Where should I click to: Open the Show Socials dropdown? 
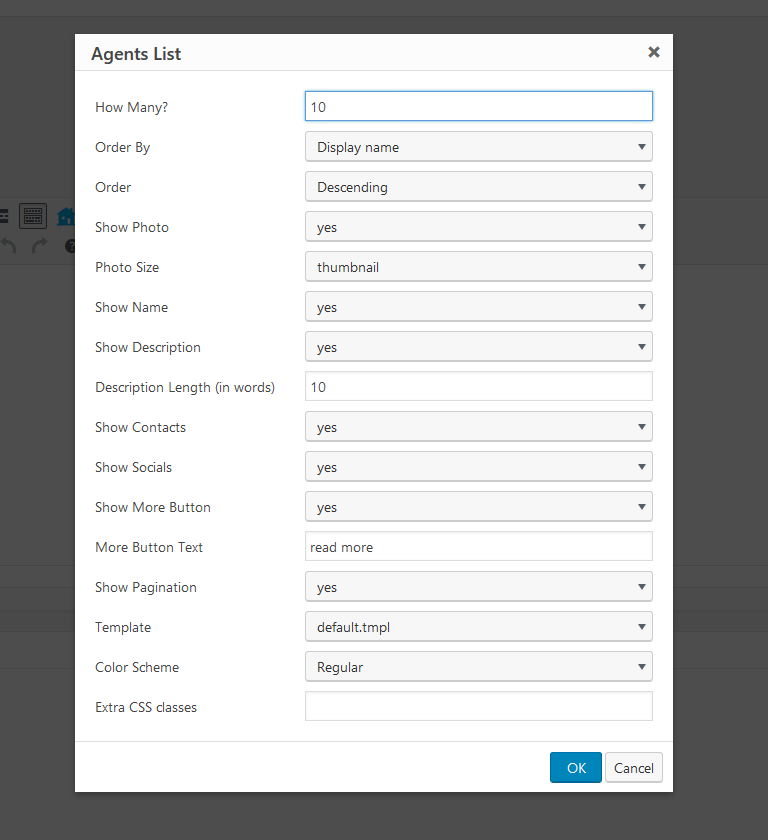point(478,466)
